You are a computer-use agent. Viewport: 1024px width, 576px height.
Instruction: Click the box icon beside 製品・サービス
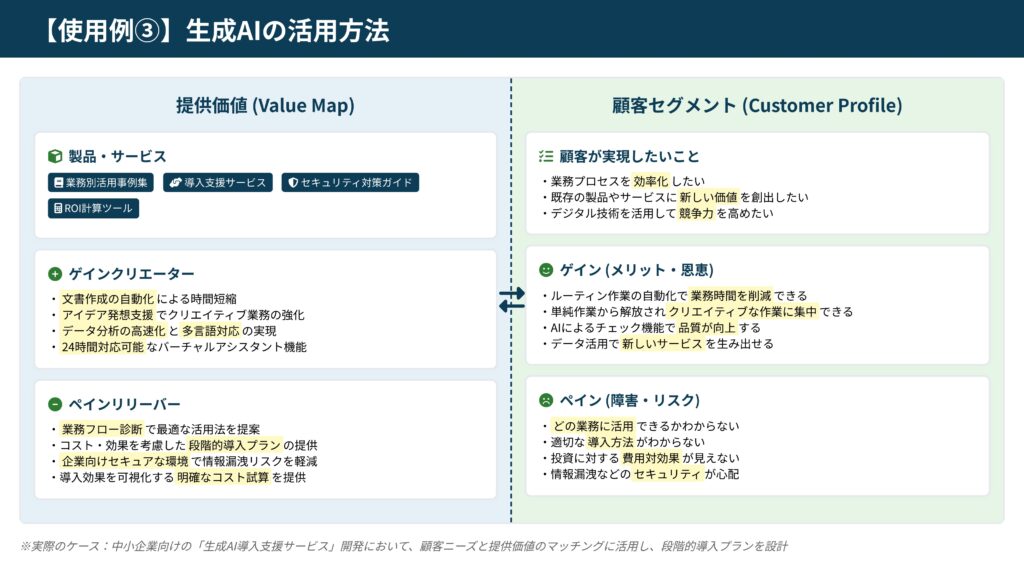pos(55,157)
